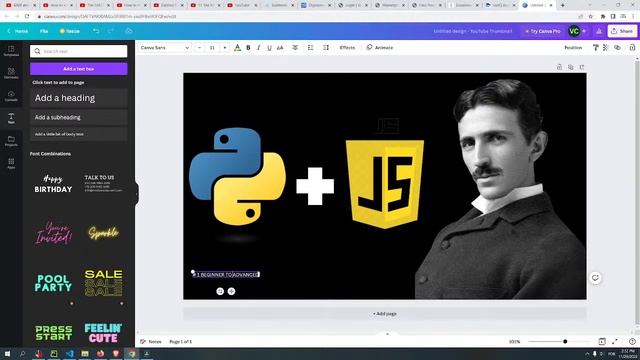Click the plus next to VC avatar
Image resolution: width=640 pixels, height=360 pixels.
point(584,31)
